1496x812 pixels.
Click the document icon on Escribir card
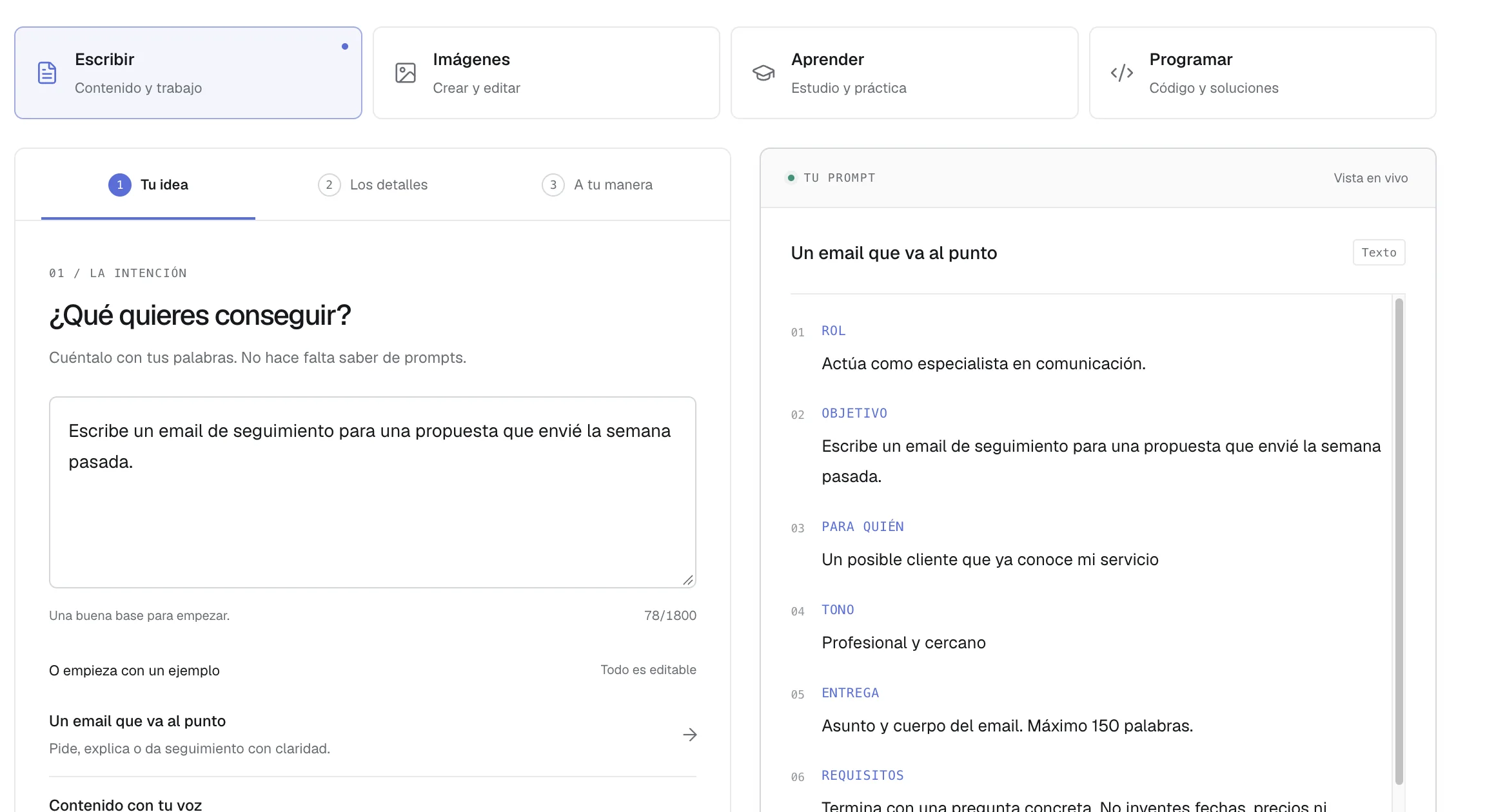(47, 73)
